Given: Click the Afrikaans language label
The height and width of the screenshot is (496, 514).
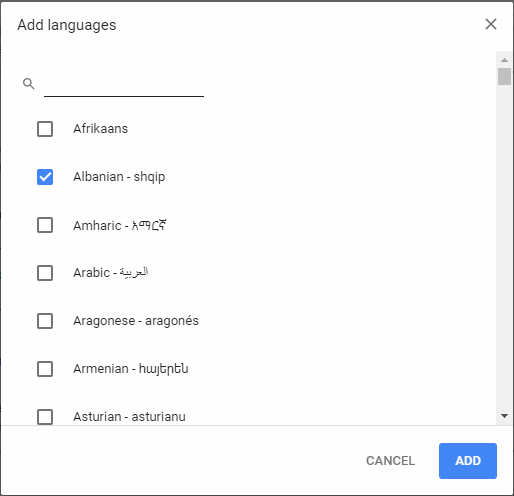Looking at the screenshot, I should click(100, 129).
